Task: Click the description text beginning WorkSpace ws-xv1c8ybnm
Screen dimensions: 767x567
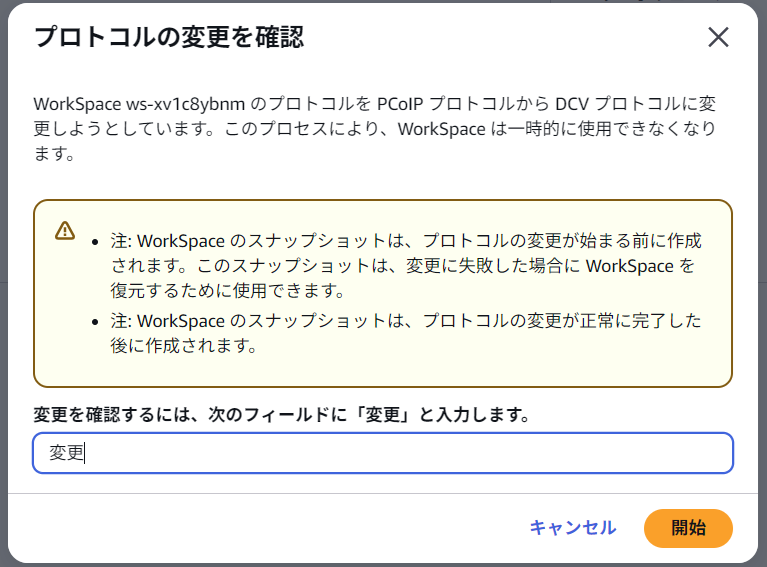Action: 375,129
